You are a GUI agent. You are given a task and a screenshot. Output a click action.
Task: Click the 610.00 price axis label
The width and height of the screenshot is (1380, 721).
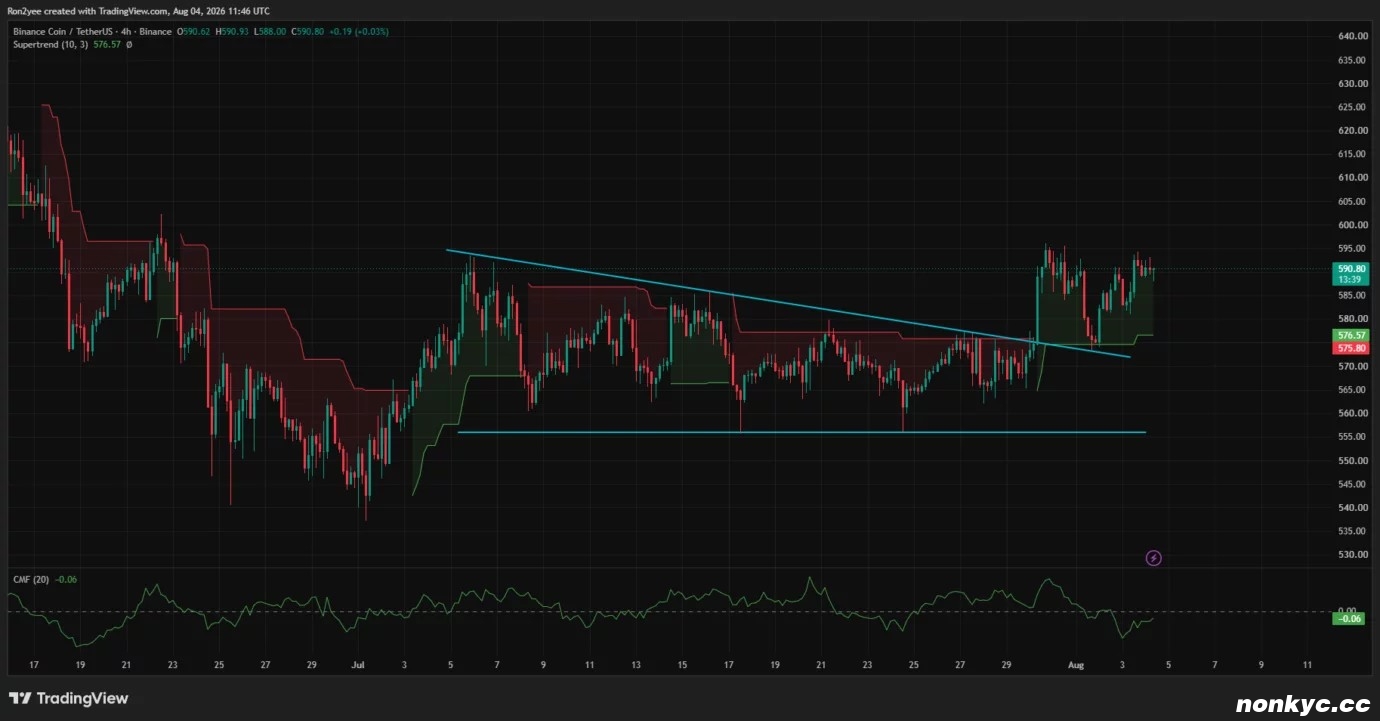[1351, 178]
